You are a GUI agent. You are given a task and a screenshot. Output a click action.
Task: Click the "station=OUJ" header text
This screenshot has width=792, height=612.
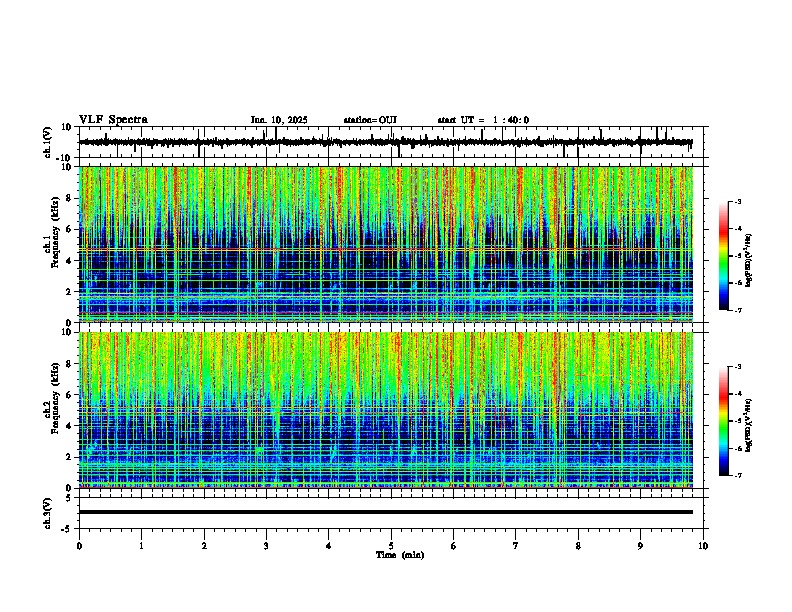(x=370, y=120)
